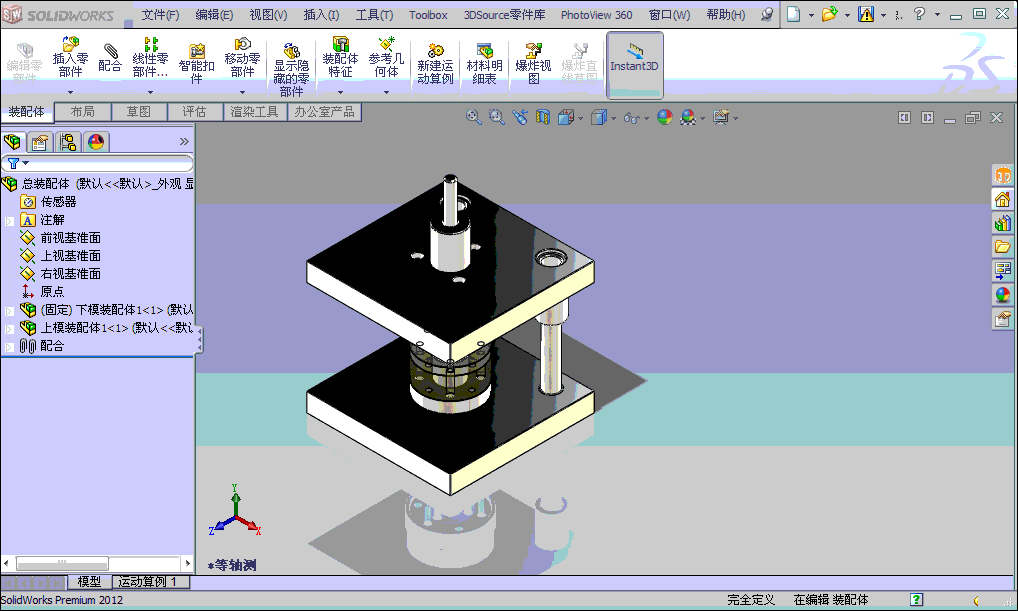Switch to the 办公室产品 tab
This screenshot has height=611, width=1018.
pyautogui.click(x=324, y=112)
